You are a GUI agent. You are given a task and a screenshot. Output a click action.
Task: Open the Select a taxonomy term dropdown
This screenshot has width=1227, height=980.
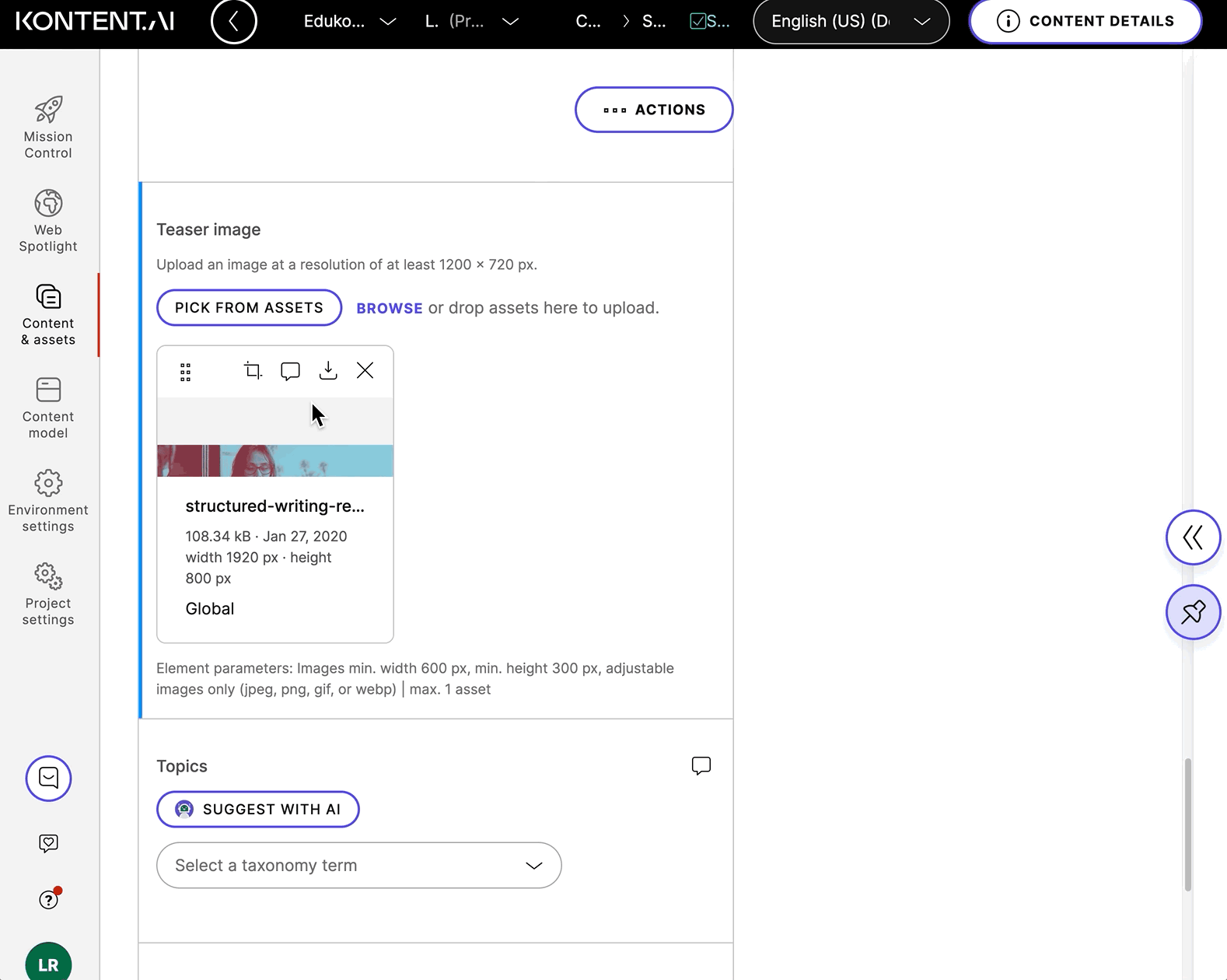358,866
